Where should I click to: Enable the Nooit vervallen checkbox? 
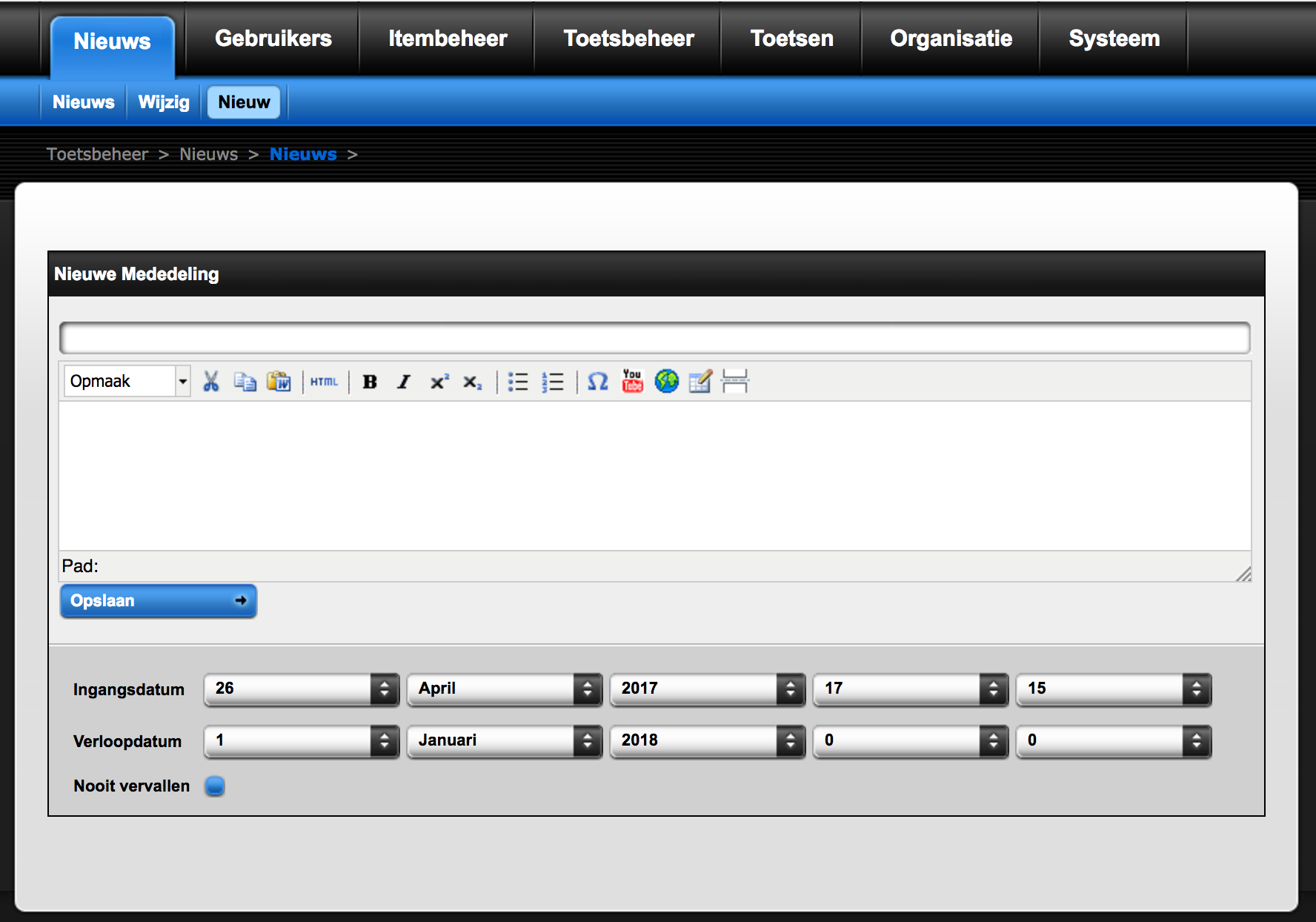(215, 786)
